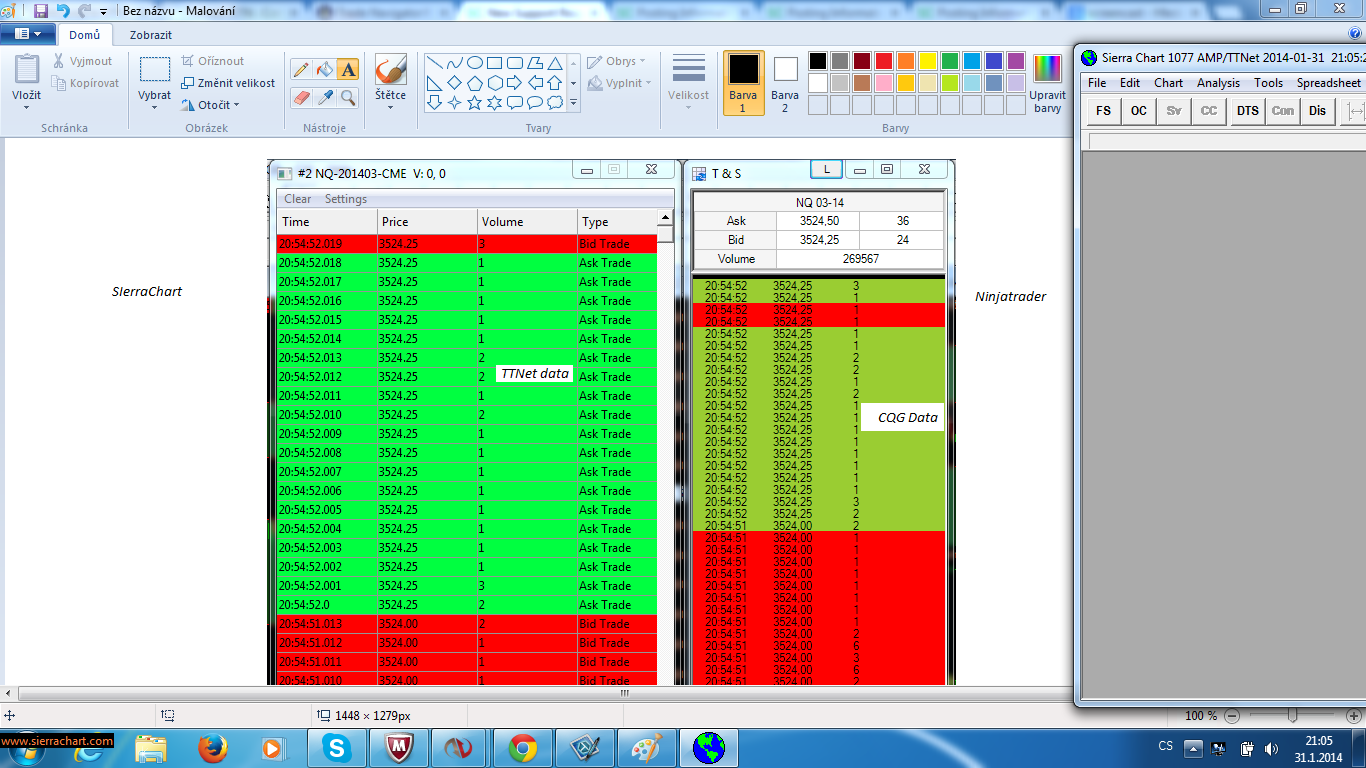Open Analysis menu in Sierra Chart

pos(1218,83)
